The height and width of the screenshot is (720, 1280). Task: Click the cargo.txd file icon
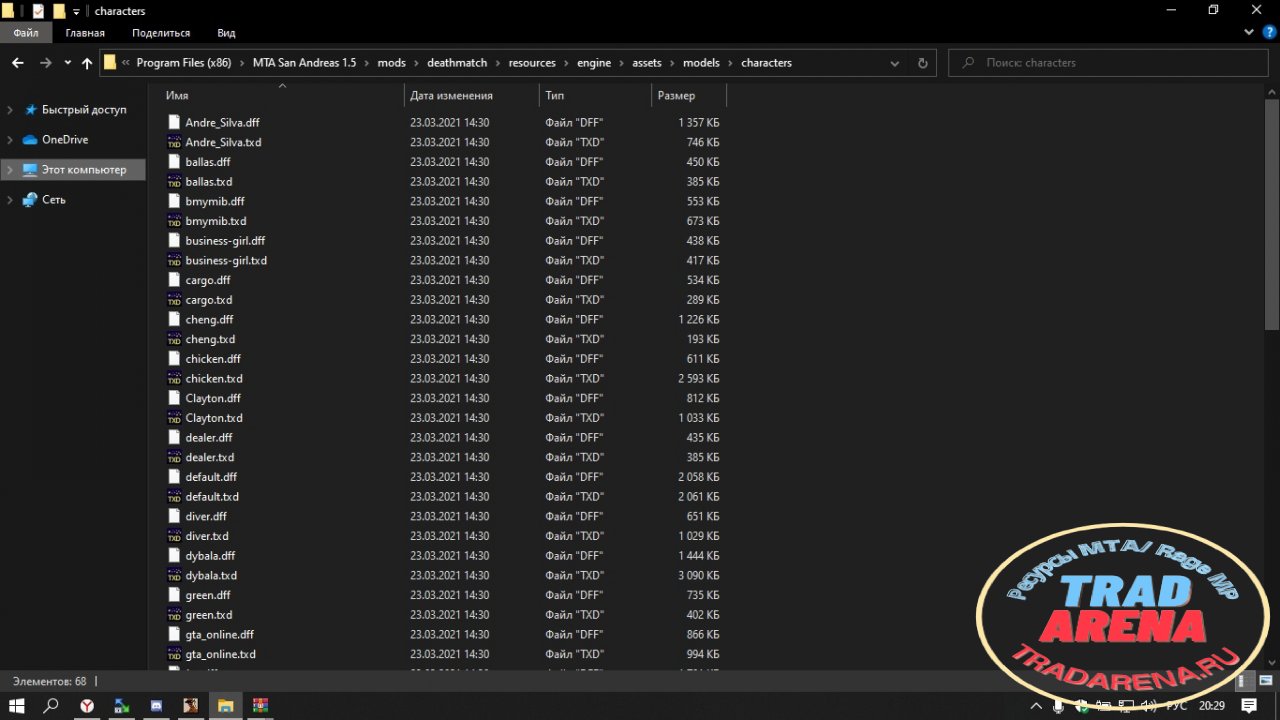174,300
